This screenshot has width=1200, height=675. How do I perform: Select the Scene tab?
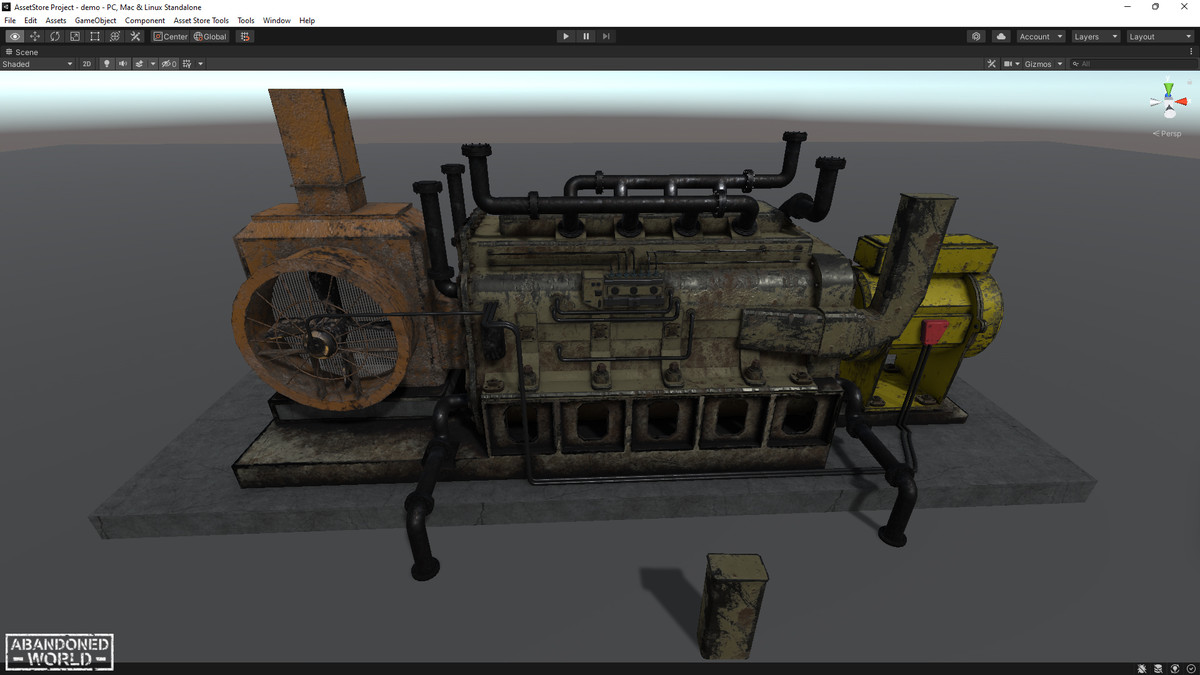[22, 52]
